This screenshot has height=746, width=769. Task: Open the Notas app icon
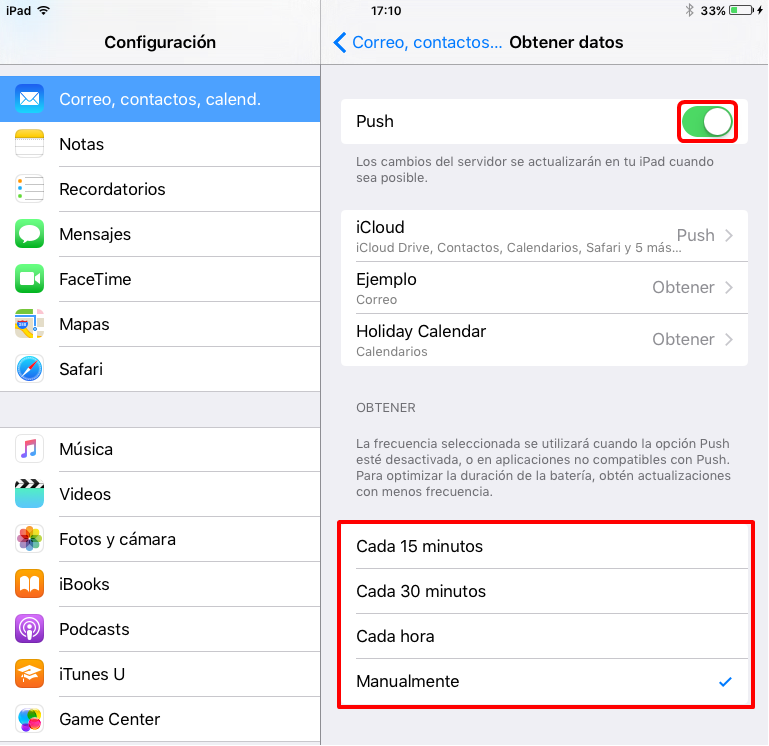coord(29,144)
